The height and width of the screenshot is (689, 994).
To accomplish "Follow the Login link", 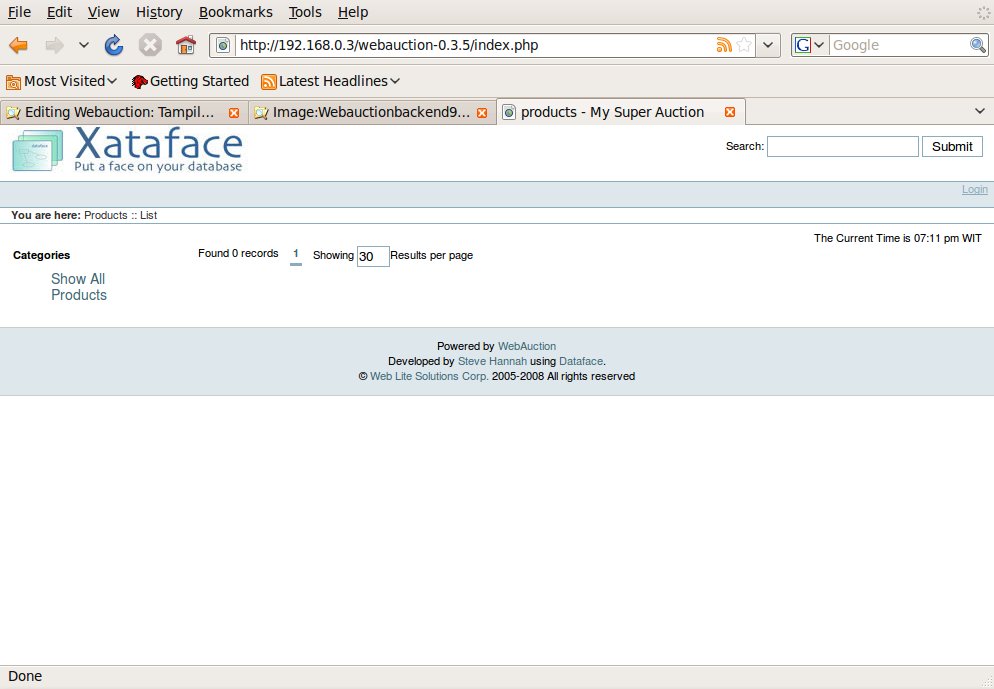I will click(x=974, y=190).
